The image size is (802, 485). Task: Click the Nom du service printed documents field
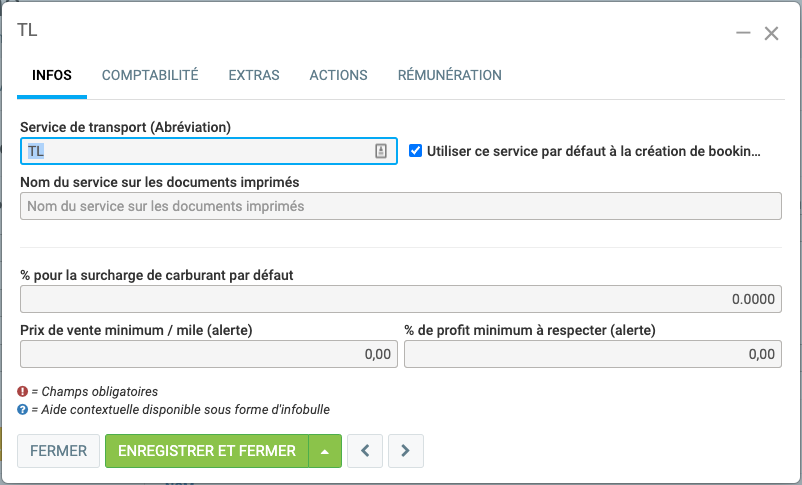(x=400, y=206)
